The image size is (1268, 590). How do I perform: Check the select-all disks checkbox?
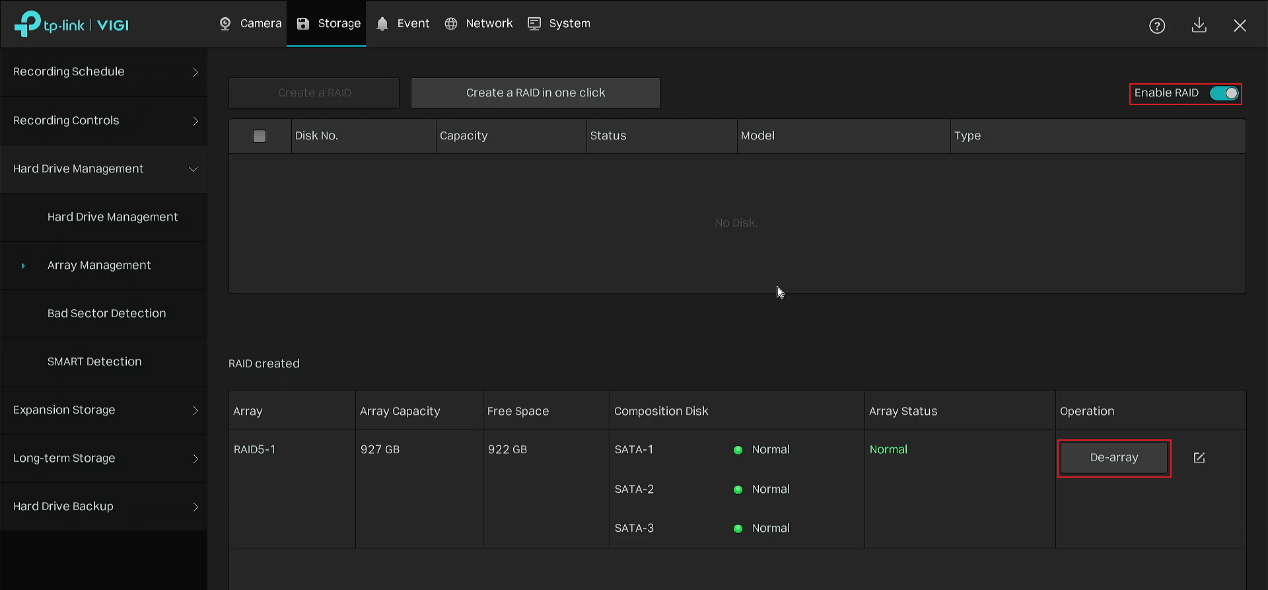tap(260, 136)
